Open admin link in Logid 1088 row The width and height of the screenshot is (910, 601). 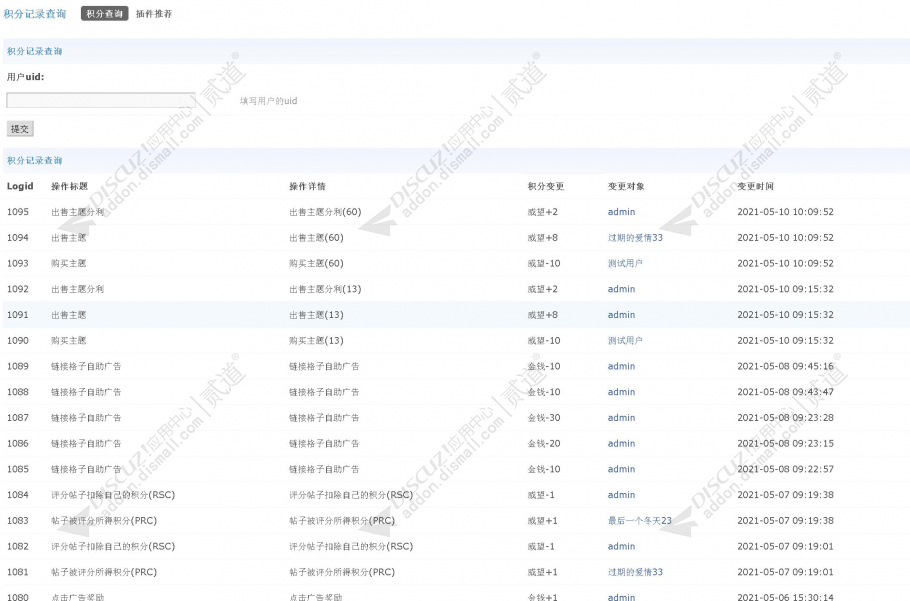(621, 392)
